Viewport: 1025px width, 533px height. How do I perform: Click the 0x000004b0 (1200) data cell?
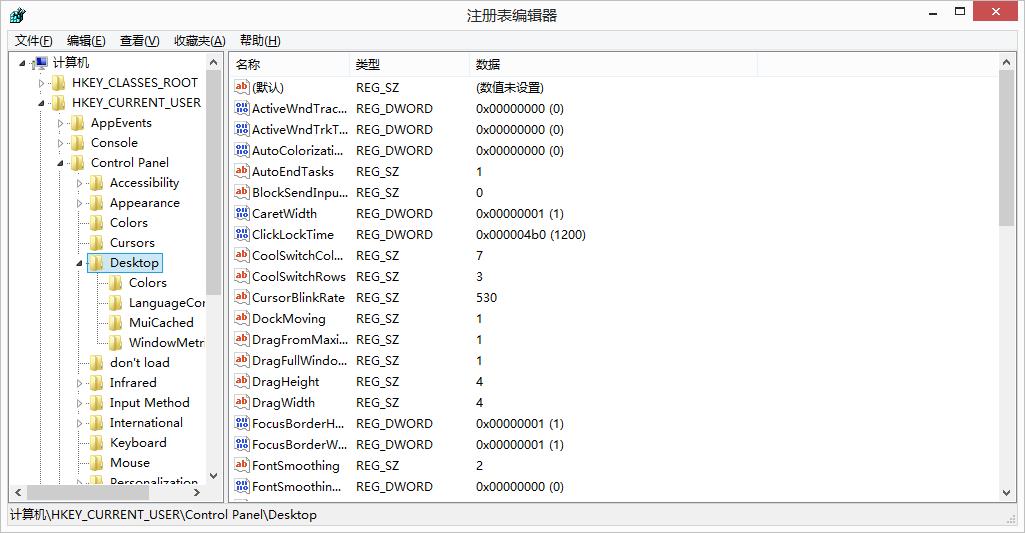tap(531, 234)
